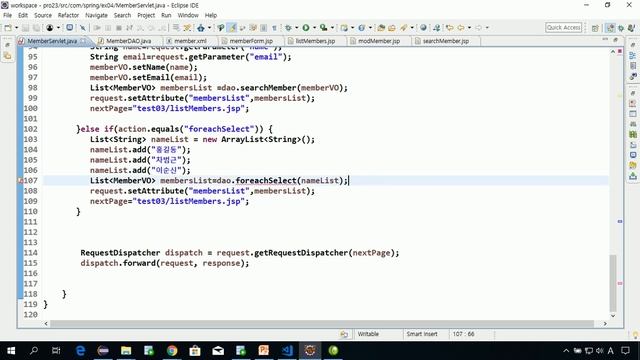This screenshot has height=360, width=640.
Task: Click the Debug bug toolbar icon
Action: point(289,28)
